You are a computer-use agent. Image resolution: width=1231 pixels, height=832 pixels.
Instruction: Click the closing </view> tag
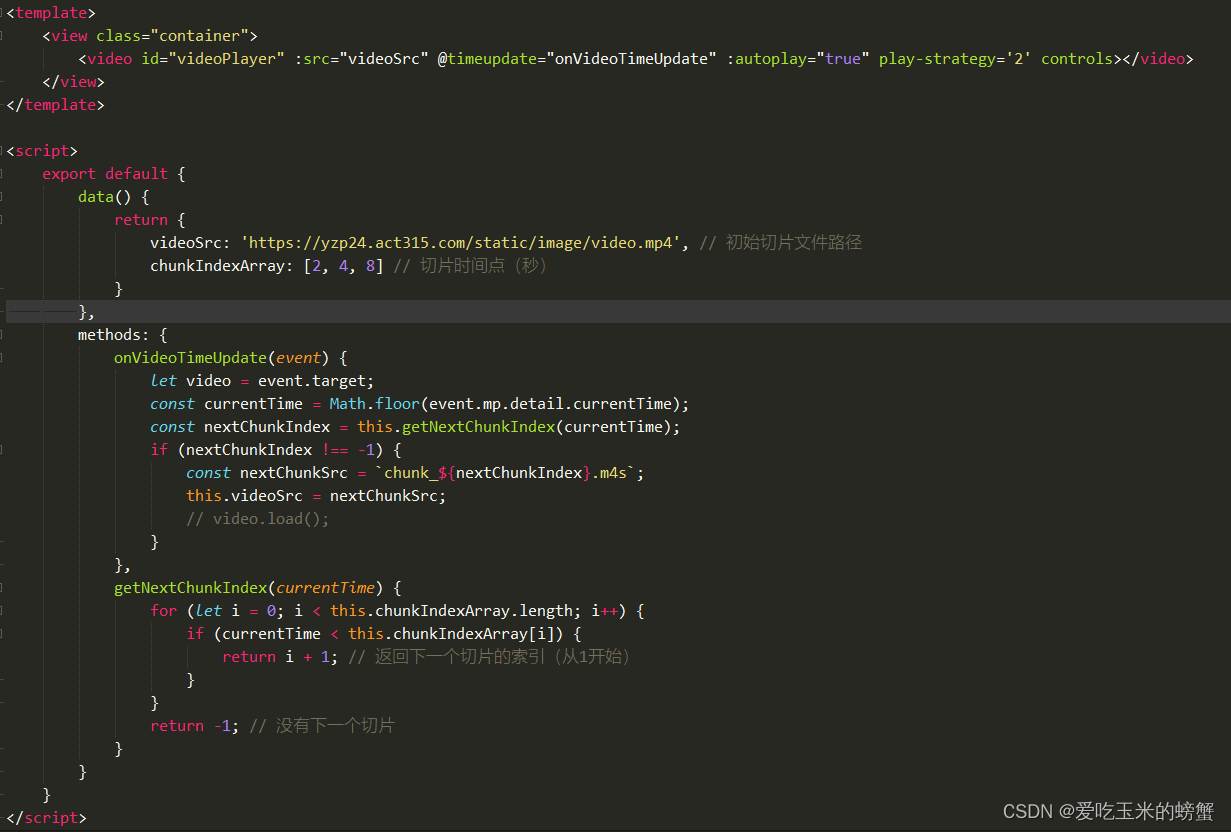coord(73,82)
